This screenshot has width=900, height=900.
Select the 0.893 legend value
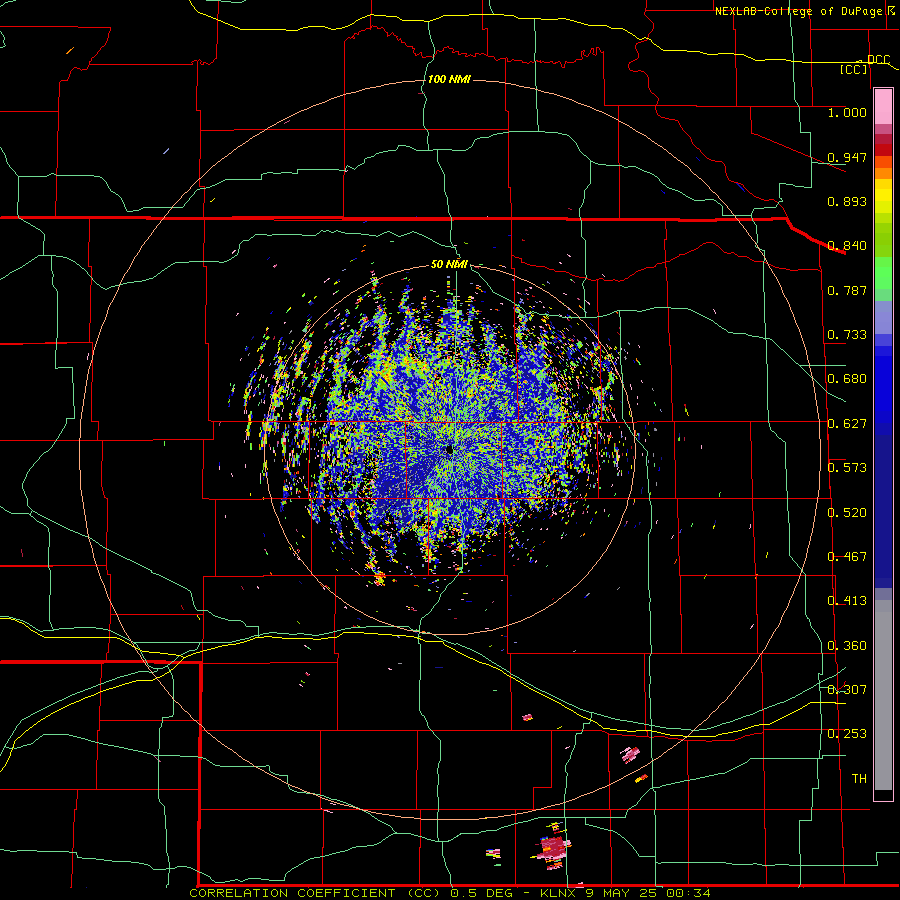[x=847, y=201]
